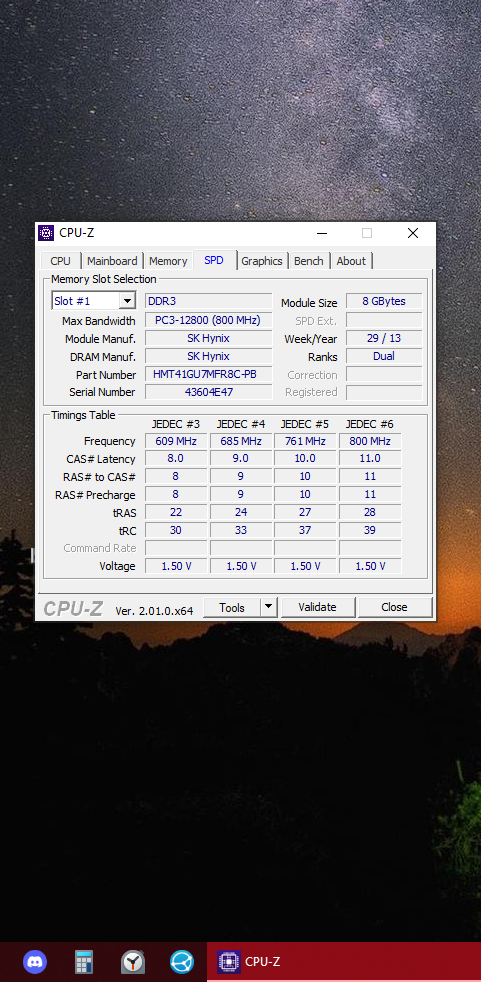The width and height of the screenshot is (481, 982).
Task: Click the empty Correction field
Action: 384,375
